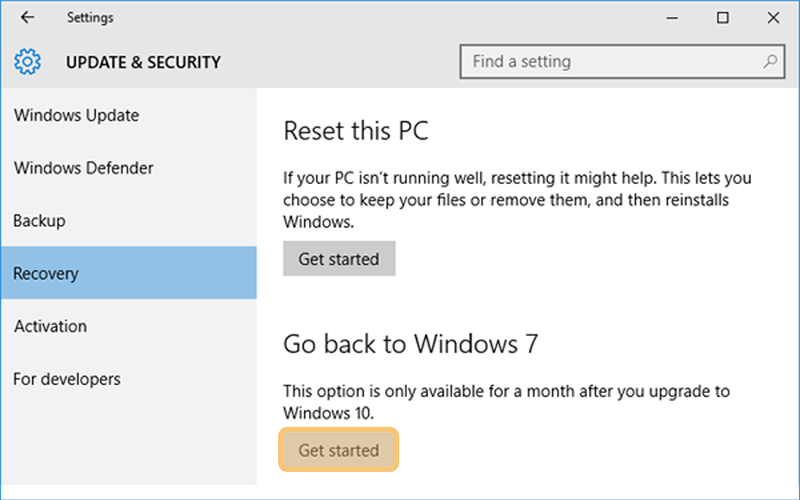Select the highlighted Recovery sidebar item

point(129,272)
